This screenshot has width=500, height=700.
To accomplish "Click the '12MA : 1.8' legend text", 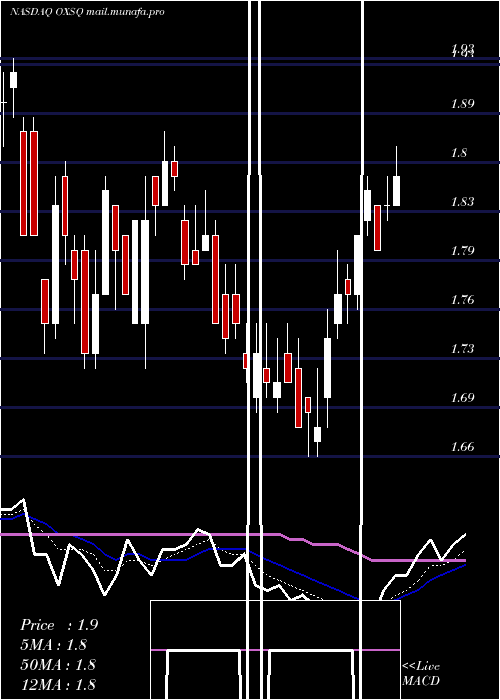I will point(58,684).
